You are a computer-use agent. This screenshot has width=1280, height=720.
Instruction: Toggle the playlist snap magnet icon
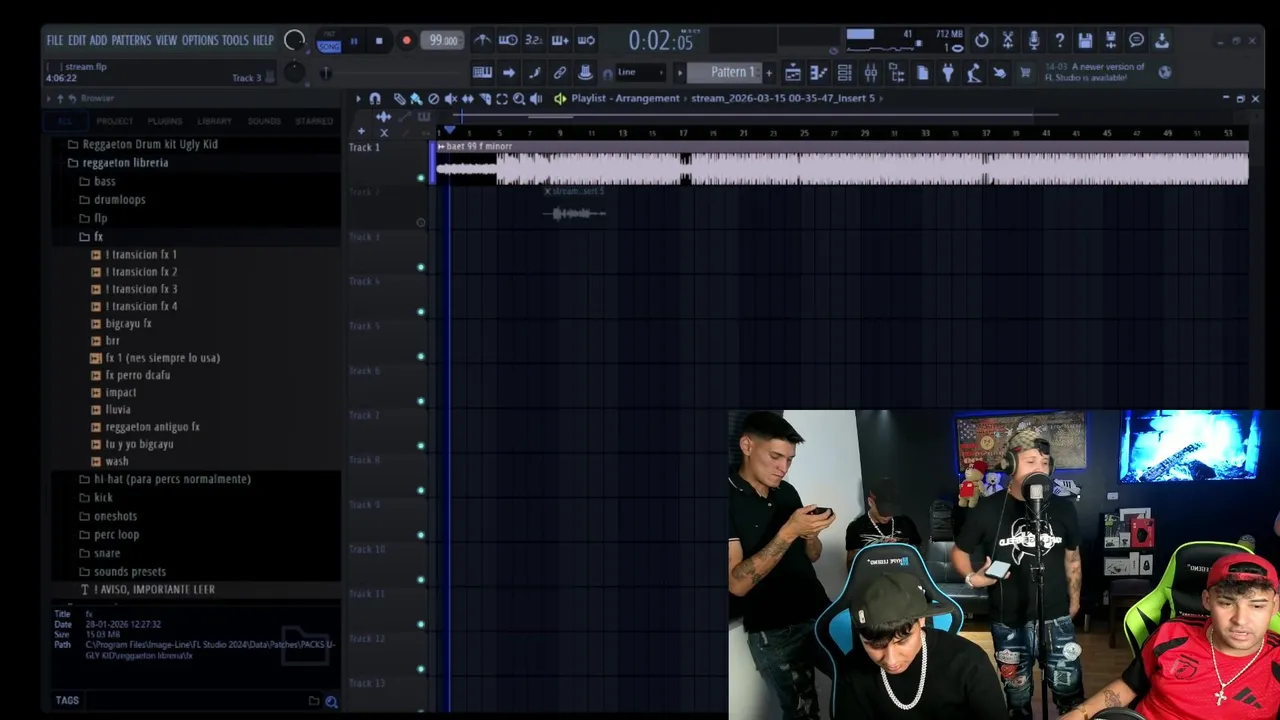(x=375, y=98)
